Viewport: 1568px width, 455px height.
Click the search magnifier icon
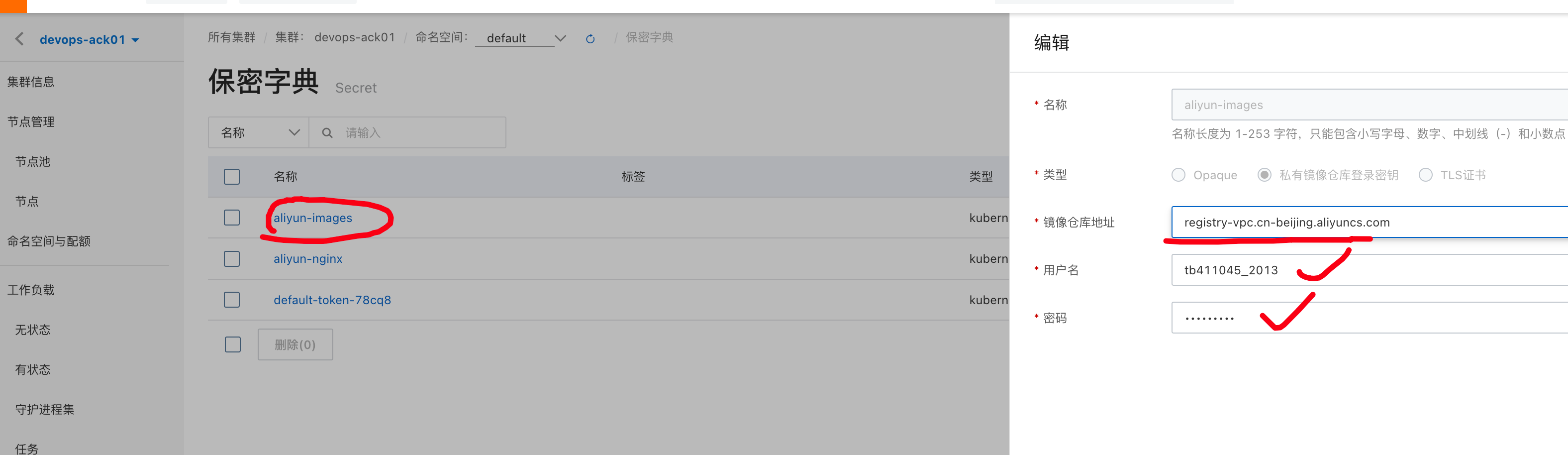pos(327,133)
